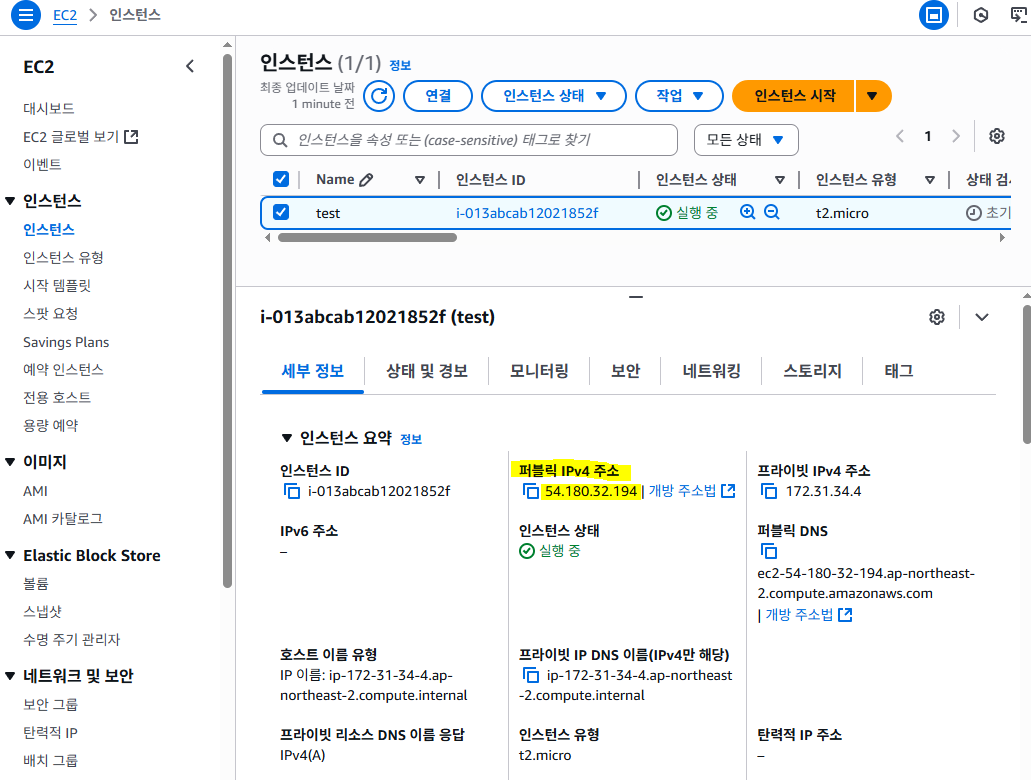This screenshot has height=780, width=1031.
Task: Open 작업 actions dropdown
Action: click(x=679, y=96)
